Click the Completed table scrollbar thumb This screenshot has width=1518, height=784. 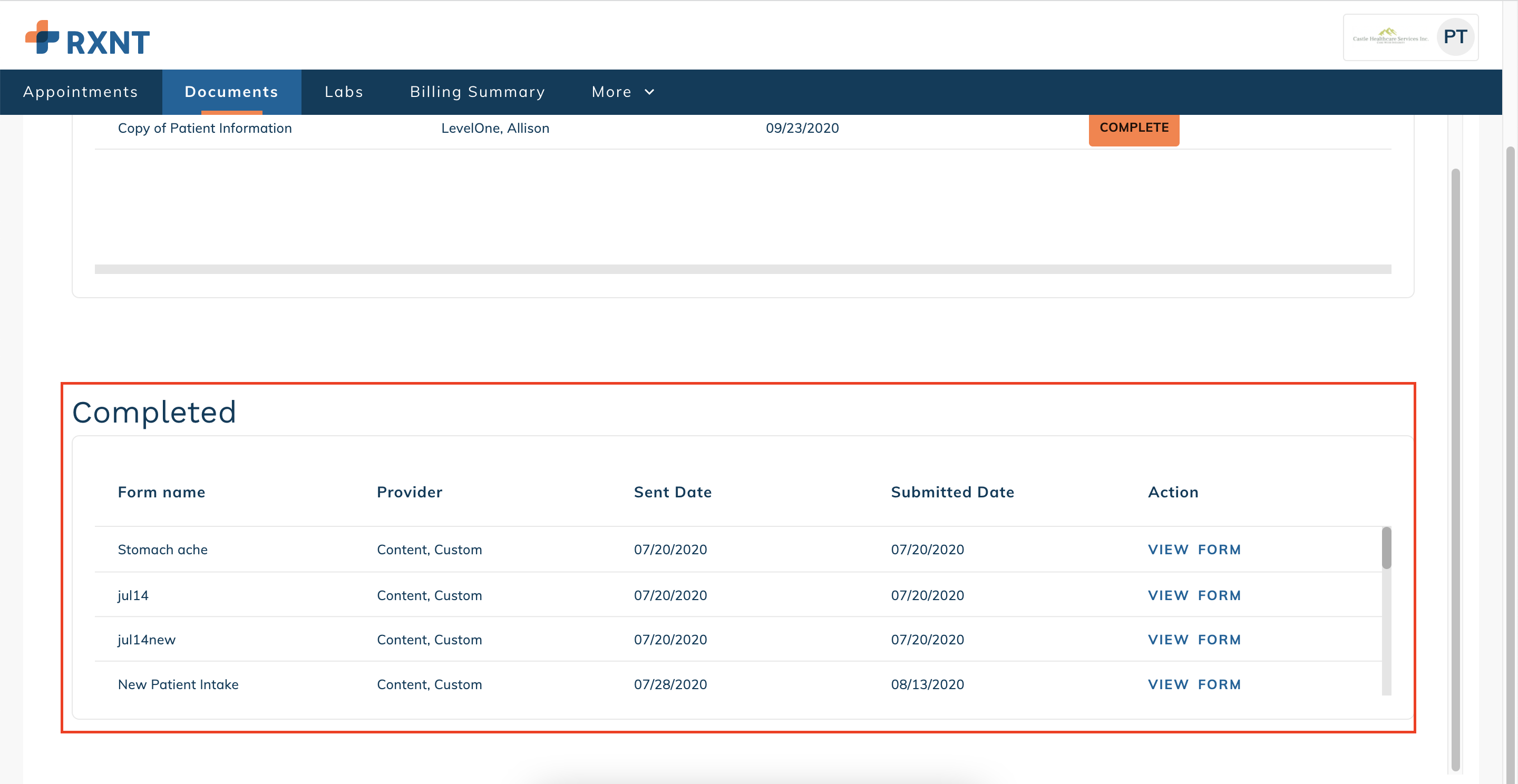[1387, 548]
